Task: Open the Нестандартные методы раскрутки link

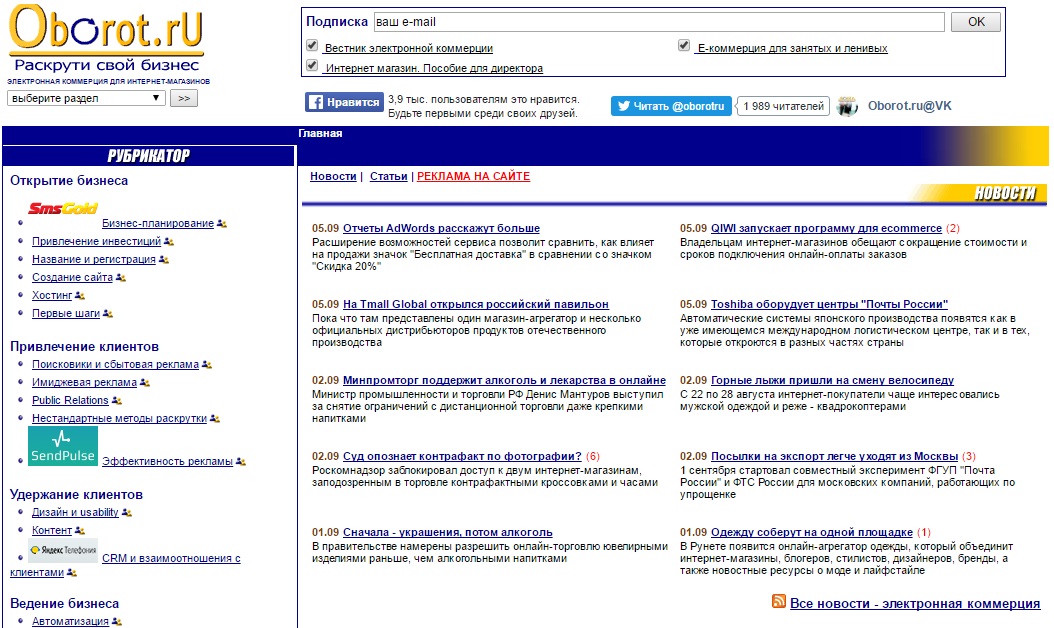Action: click(x=120, y=418)
